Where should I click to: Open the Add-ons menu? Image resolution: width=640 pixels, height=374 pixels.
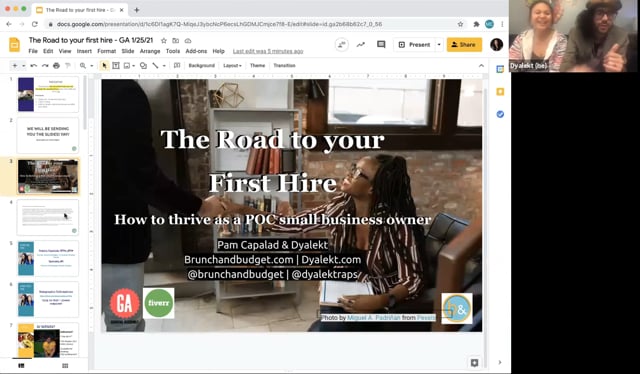tap(196, 51)
